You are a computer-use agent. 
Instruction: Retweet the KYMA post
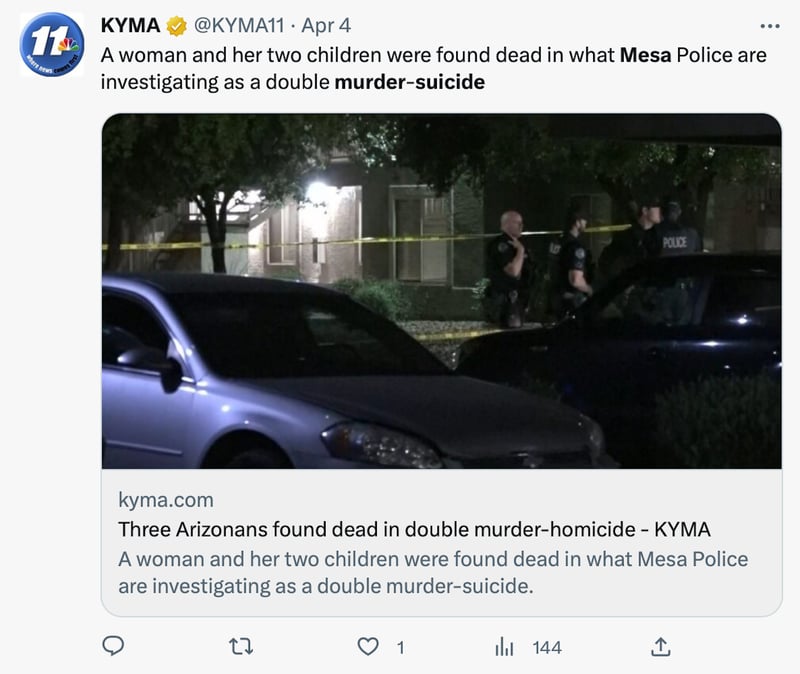[241, 647]
